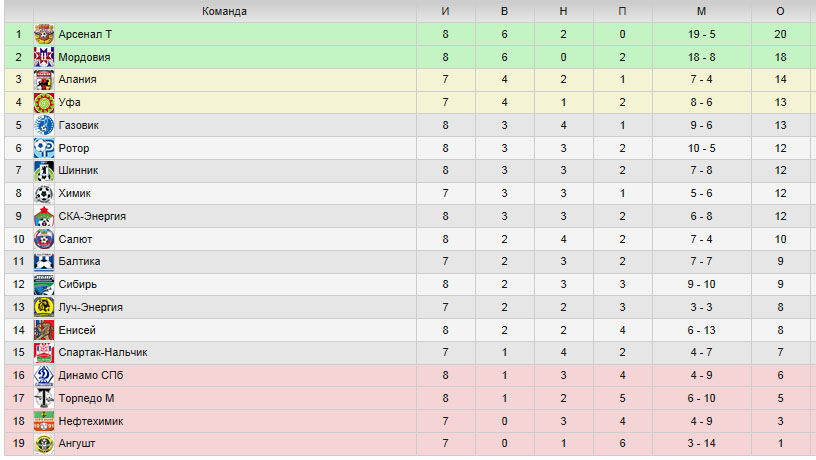Select the Луч-Энергия yellow crest

coord(44,307)
